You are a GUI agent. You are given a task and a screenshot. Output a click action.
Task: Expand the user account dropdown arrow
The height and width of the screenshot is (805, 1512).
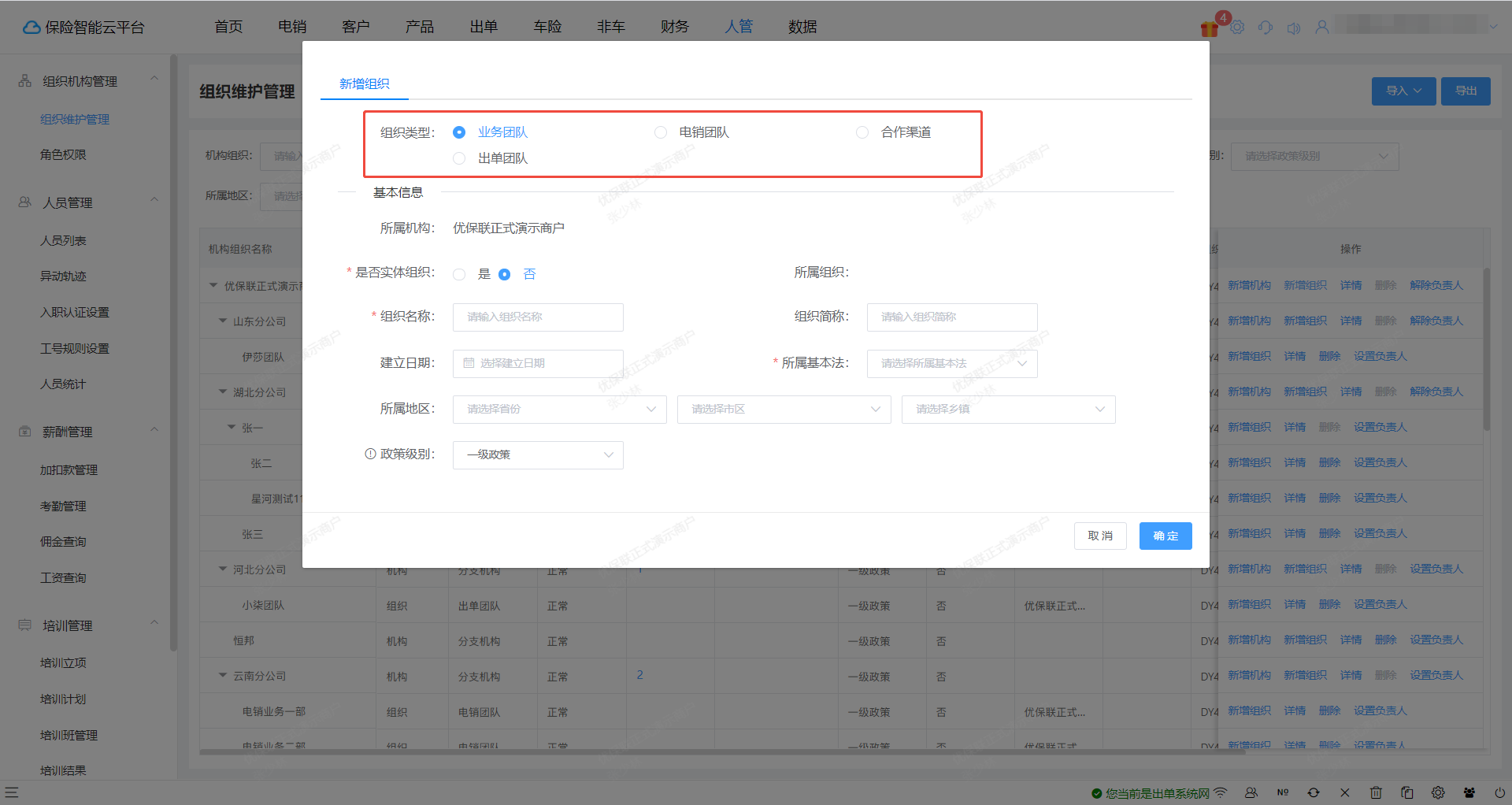pos(1493,26)
